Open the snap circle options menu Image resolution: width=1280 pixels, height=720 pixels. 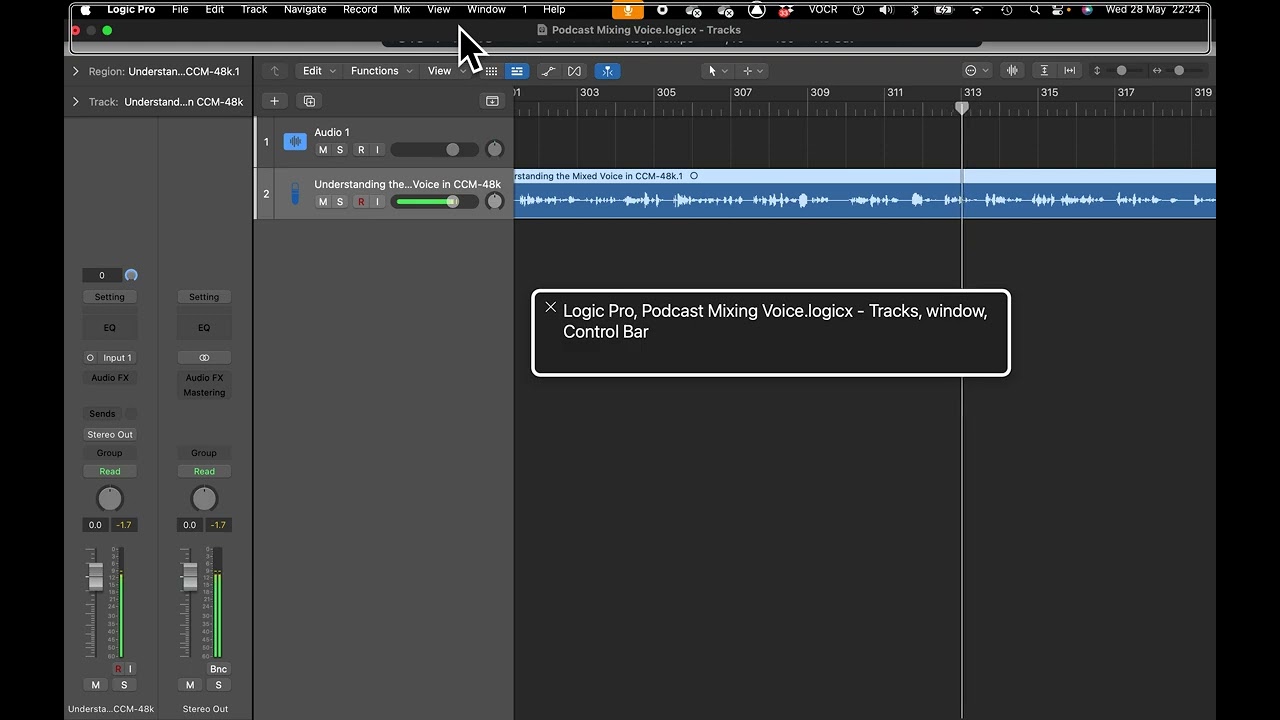(976, 71)
